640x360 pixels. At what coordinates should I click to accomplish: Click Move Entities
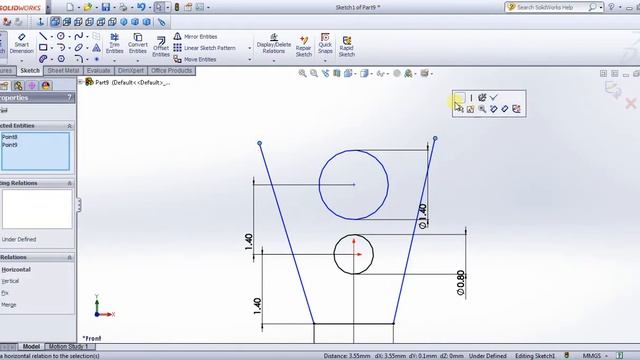[195, 59]
